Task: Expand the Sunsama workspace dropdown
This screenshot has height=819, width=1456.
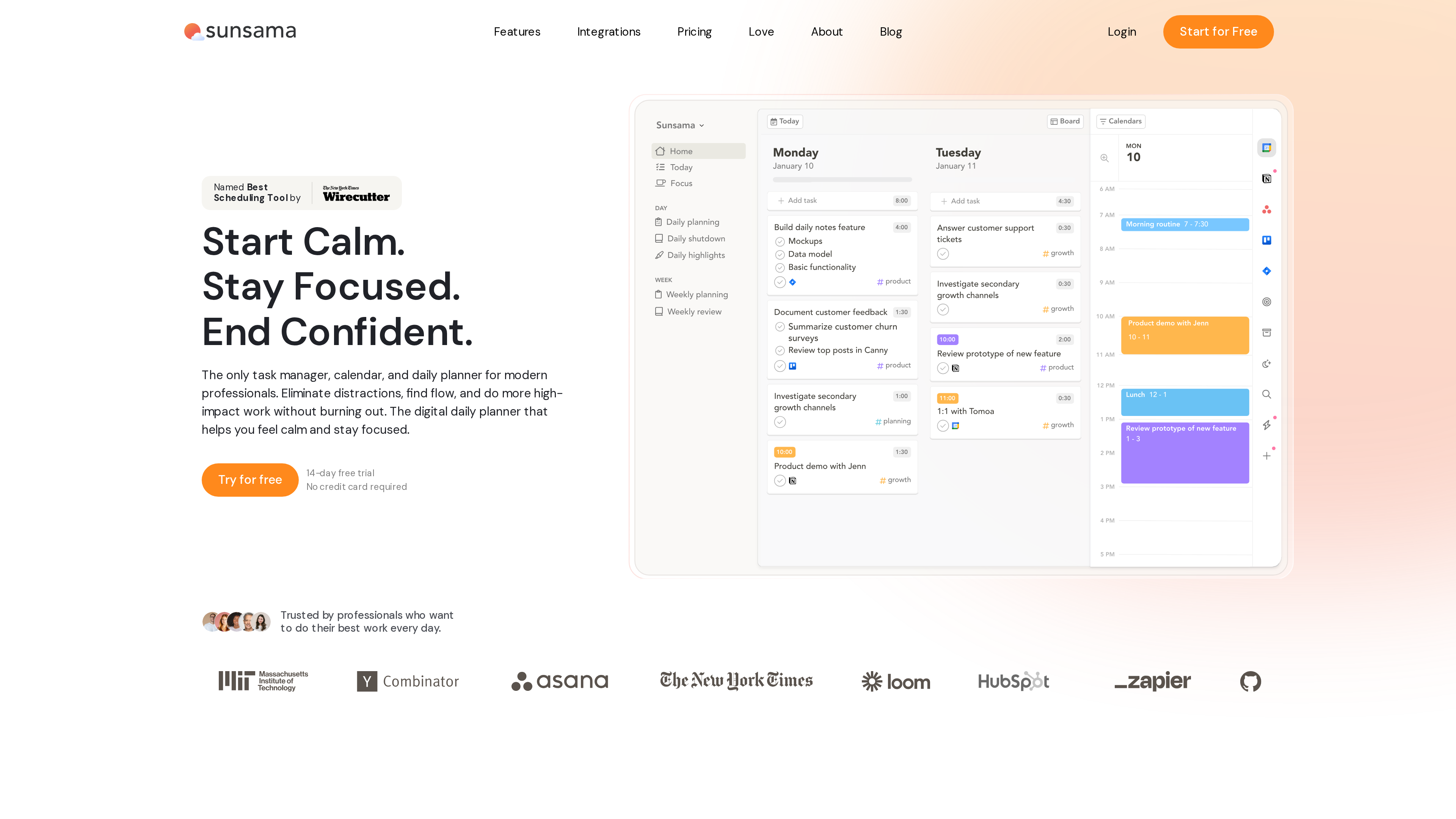Action: pos(680,125)
